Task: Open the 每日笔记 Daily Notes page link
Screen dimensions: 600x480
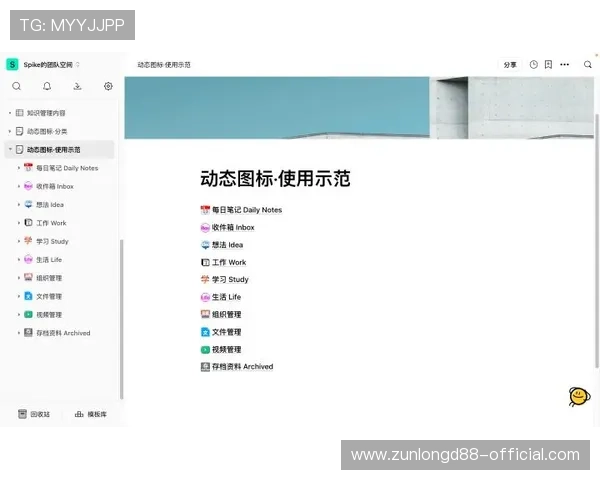Action: click(x=247, y=210)
